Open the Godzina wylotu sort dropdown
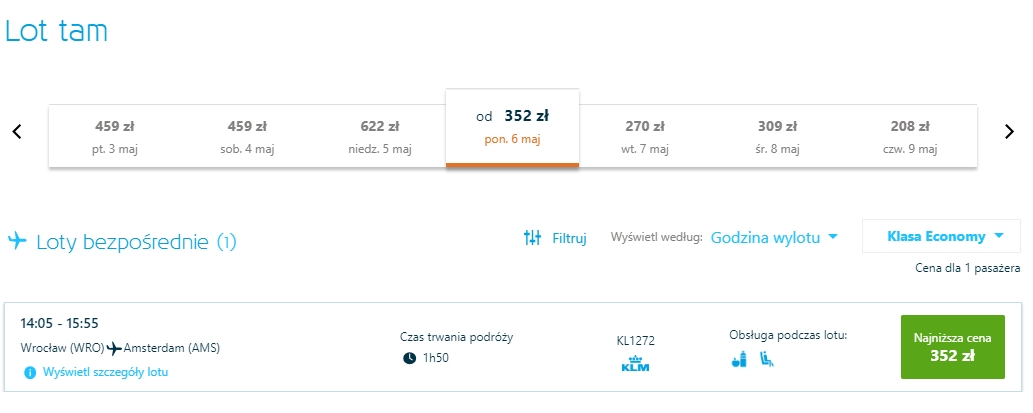 pyautogui.click(x=774, y=238)
